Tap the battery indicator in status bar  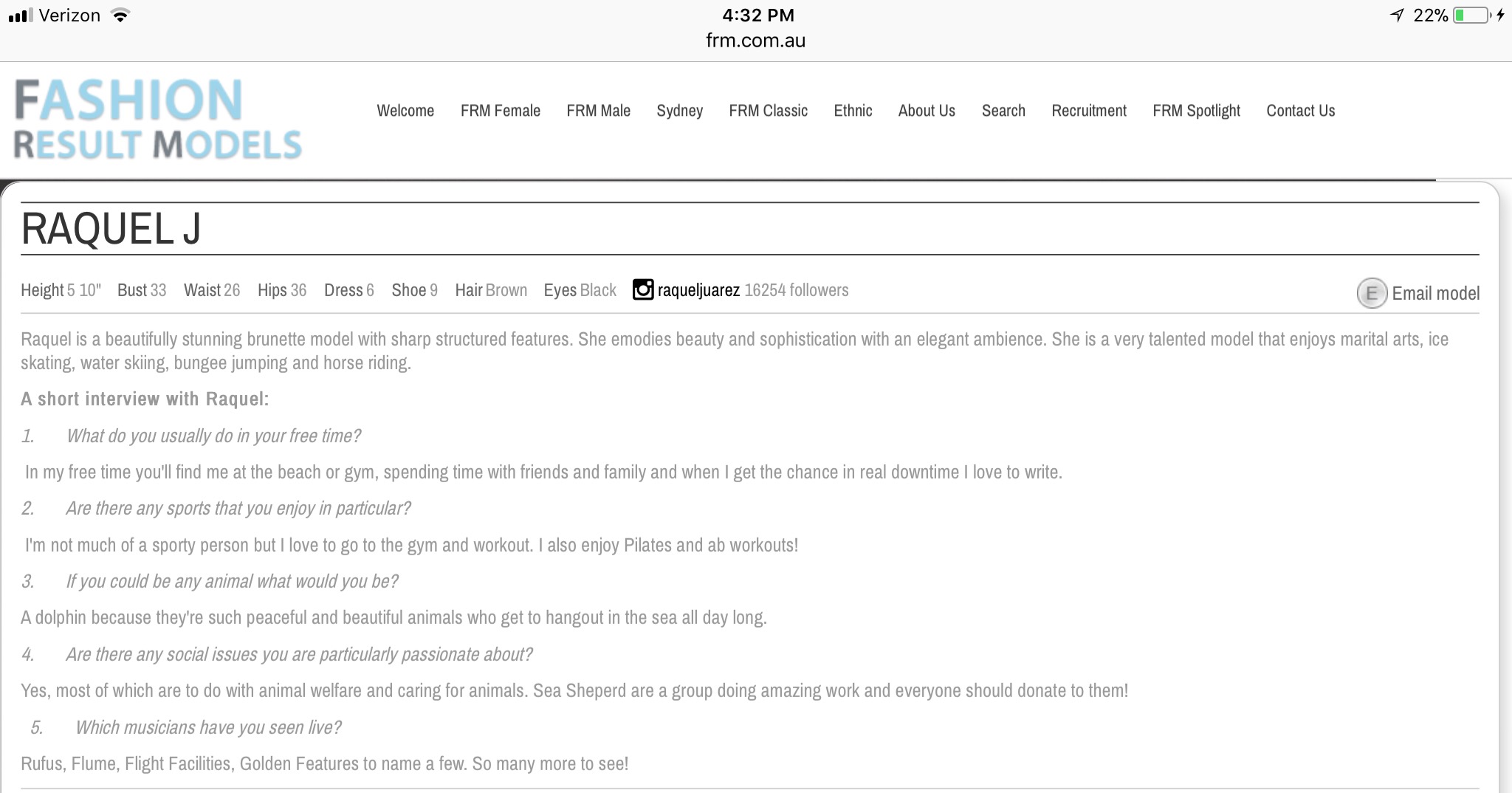coord(1471,16)
